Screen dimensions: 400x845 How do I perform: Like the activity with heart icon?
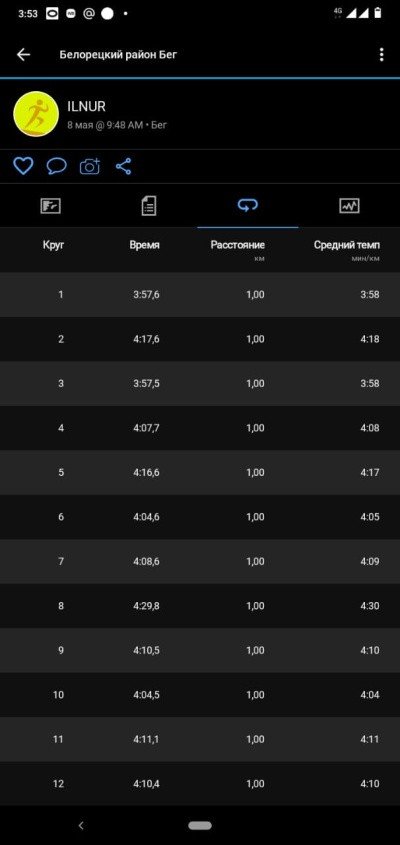pos(23,166)
